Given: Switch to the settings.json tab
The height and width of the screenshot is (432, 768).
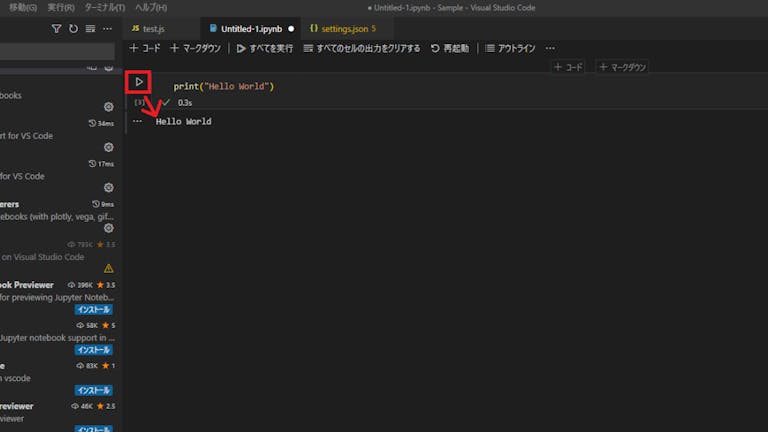Looking at the screenshot, I should [343, 29].
